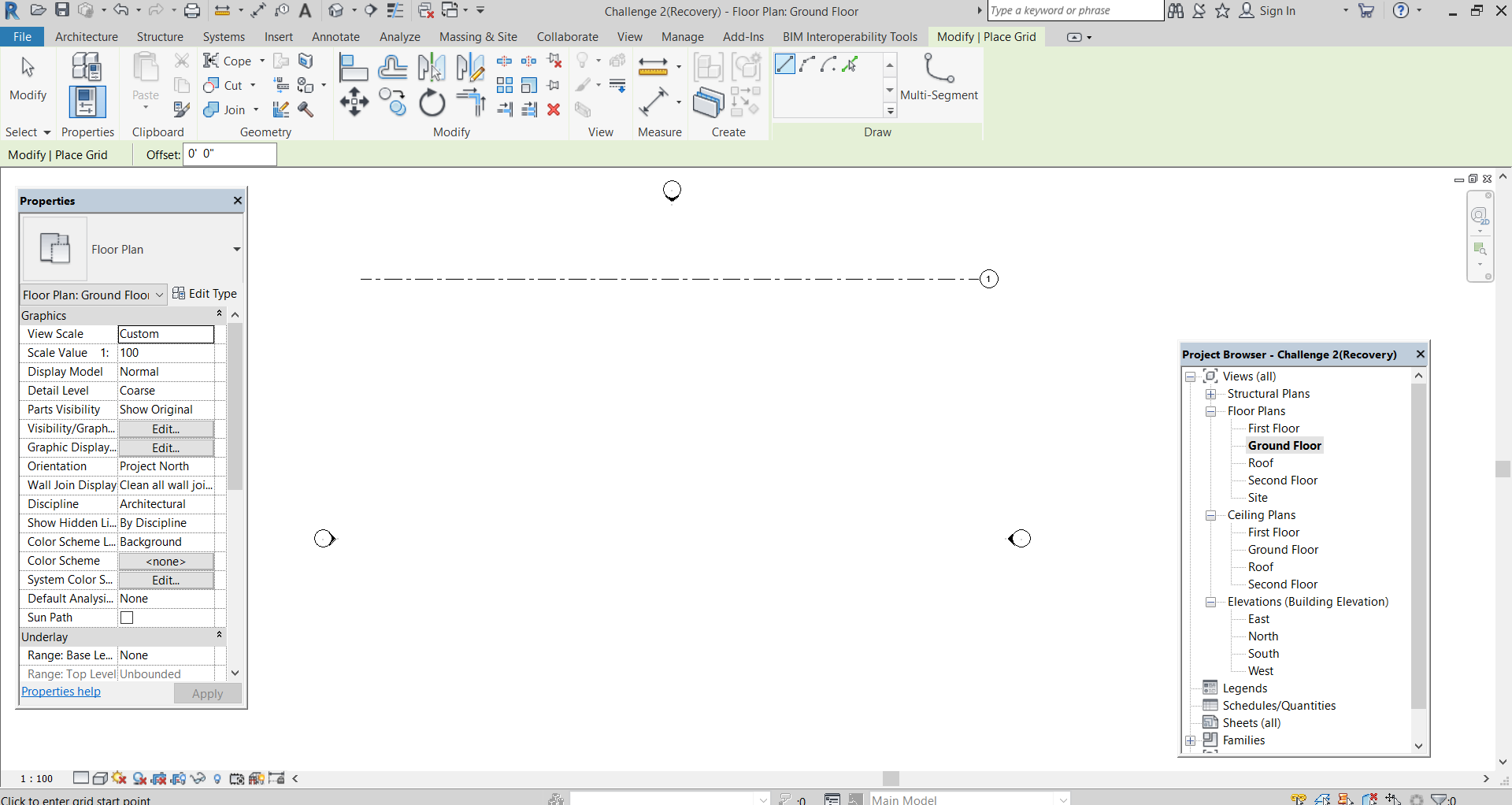Switch to the Annotate tab

click(335, 37)
